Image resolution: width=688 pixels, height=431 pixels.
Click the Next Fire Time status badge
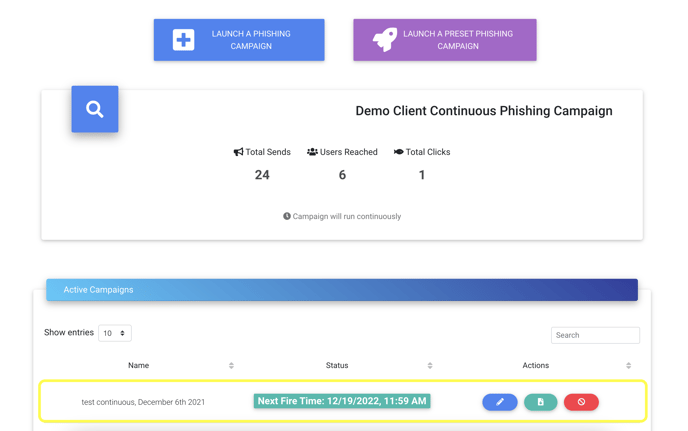tap(342, 401)
